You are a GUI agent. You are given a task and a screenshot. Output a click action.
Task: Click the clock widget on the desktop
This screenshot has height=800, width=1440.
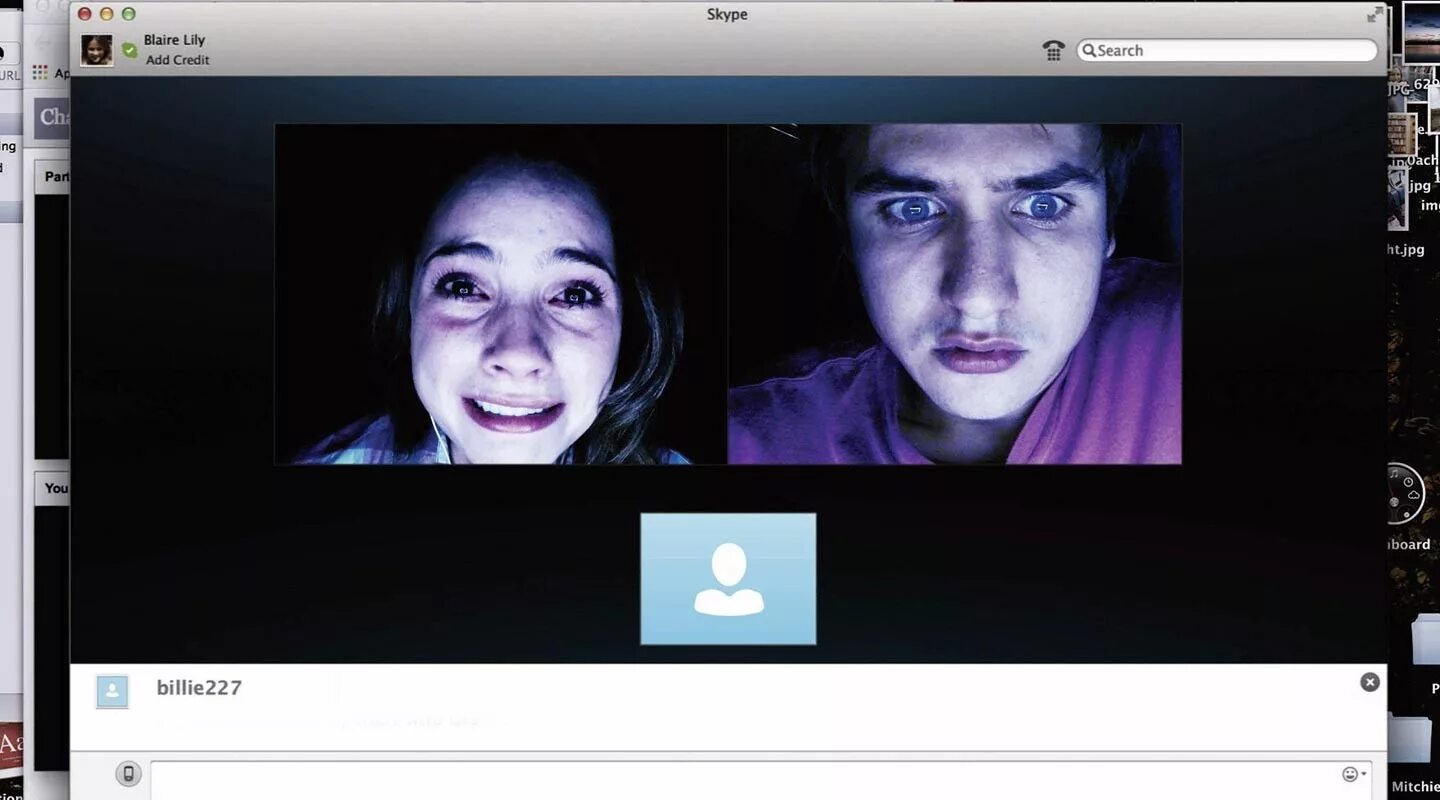[1406, 493]
